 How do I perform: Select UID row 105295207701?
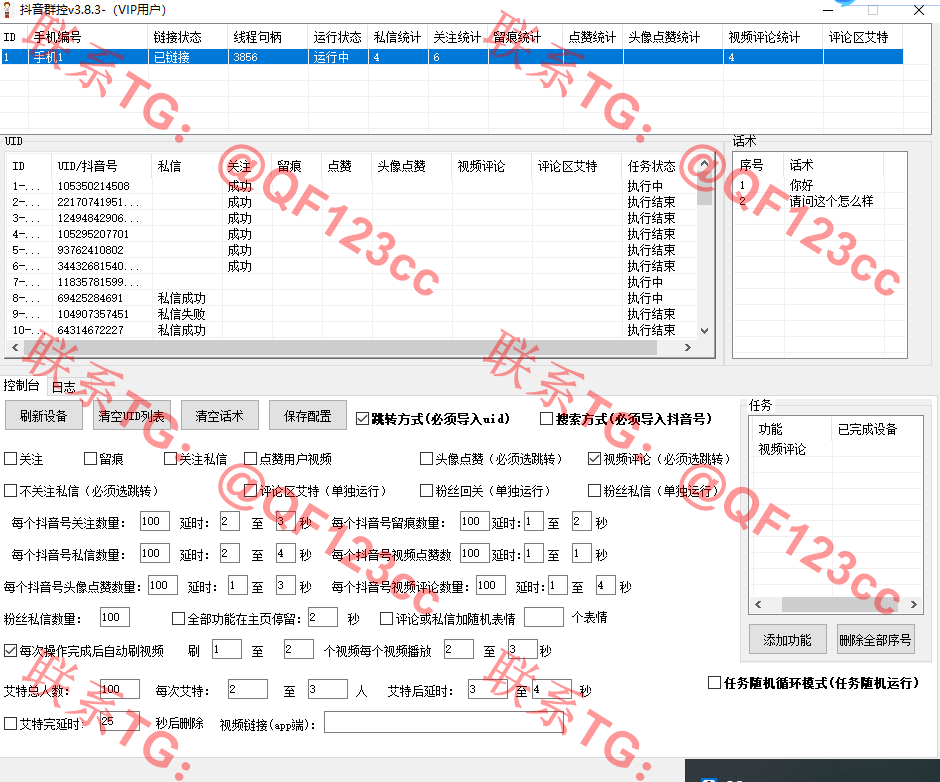351,234
